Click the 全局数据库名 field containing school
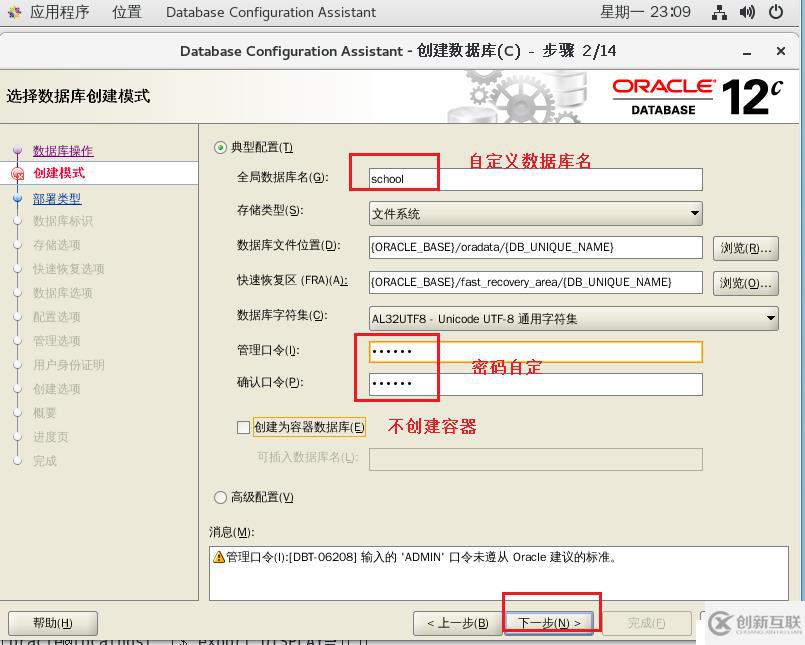This screenshot has width=805, height=645. tap(535, 179)
